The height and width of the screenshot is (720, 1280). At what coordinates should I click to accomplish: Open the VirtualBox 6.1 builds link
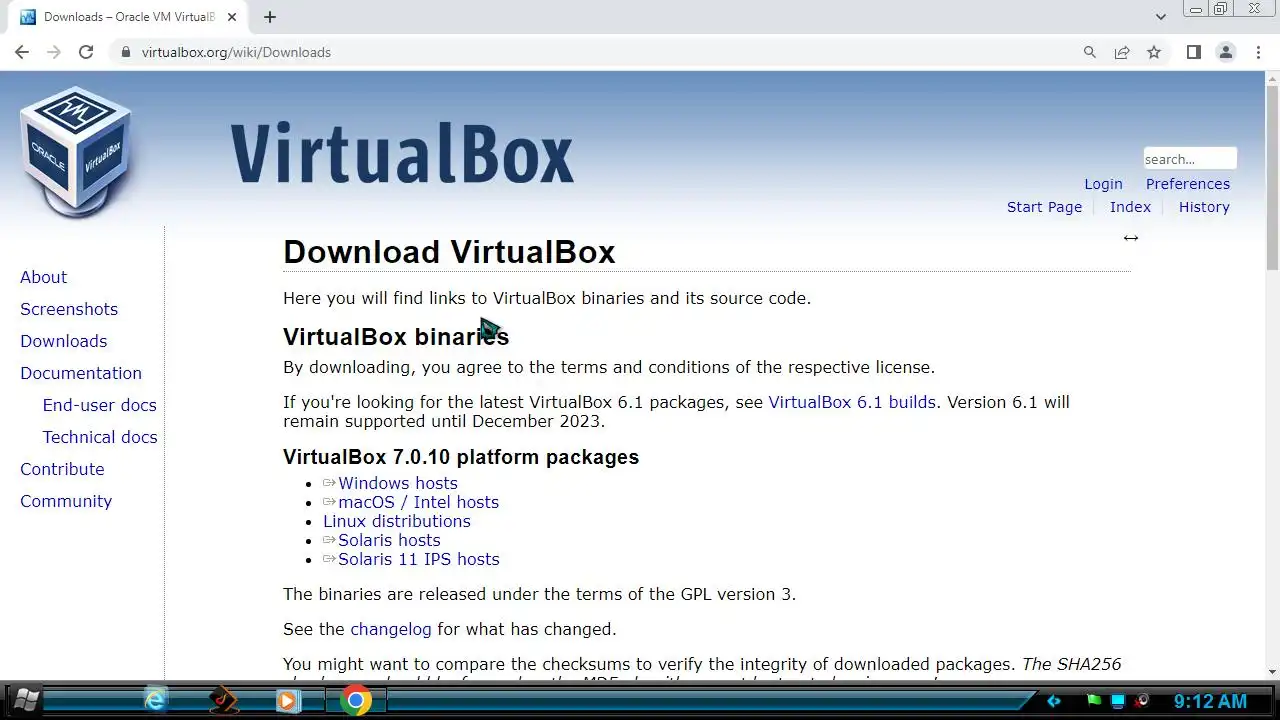pyautogui.click(x=852, y=402)
